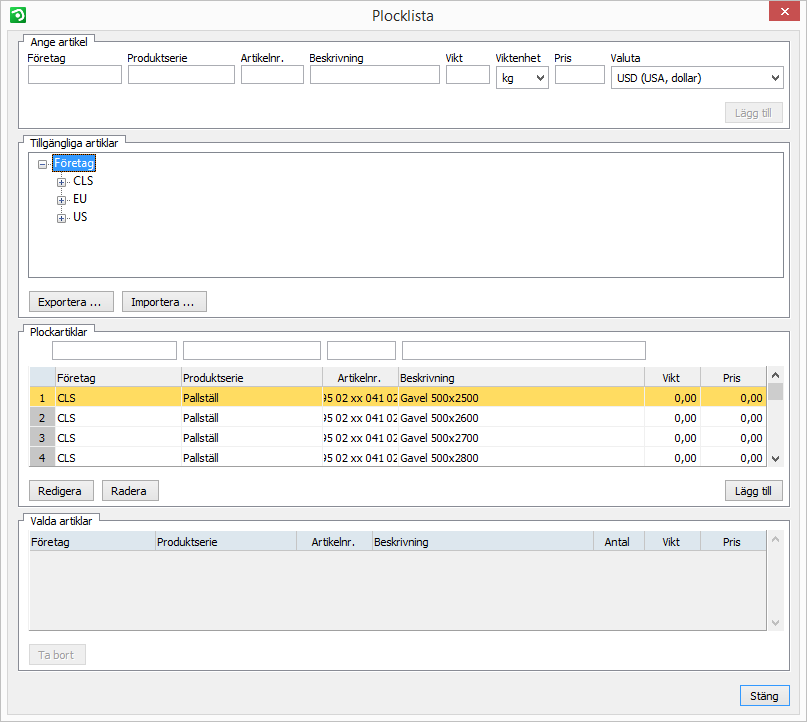Expand the EU tree node
This screenshot has width=807, height=722.
61,200
